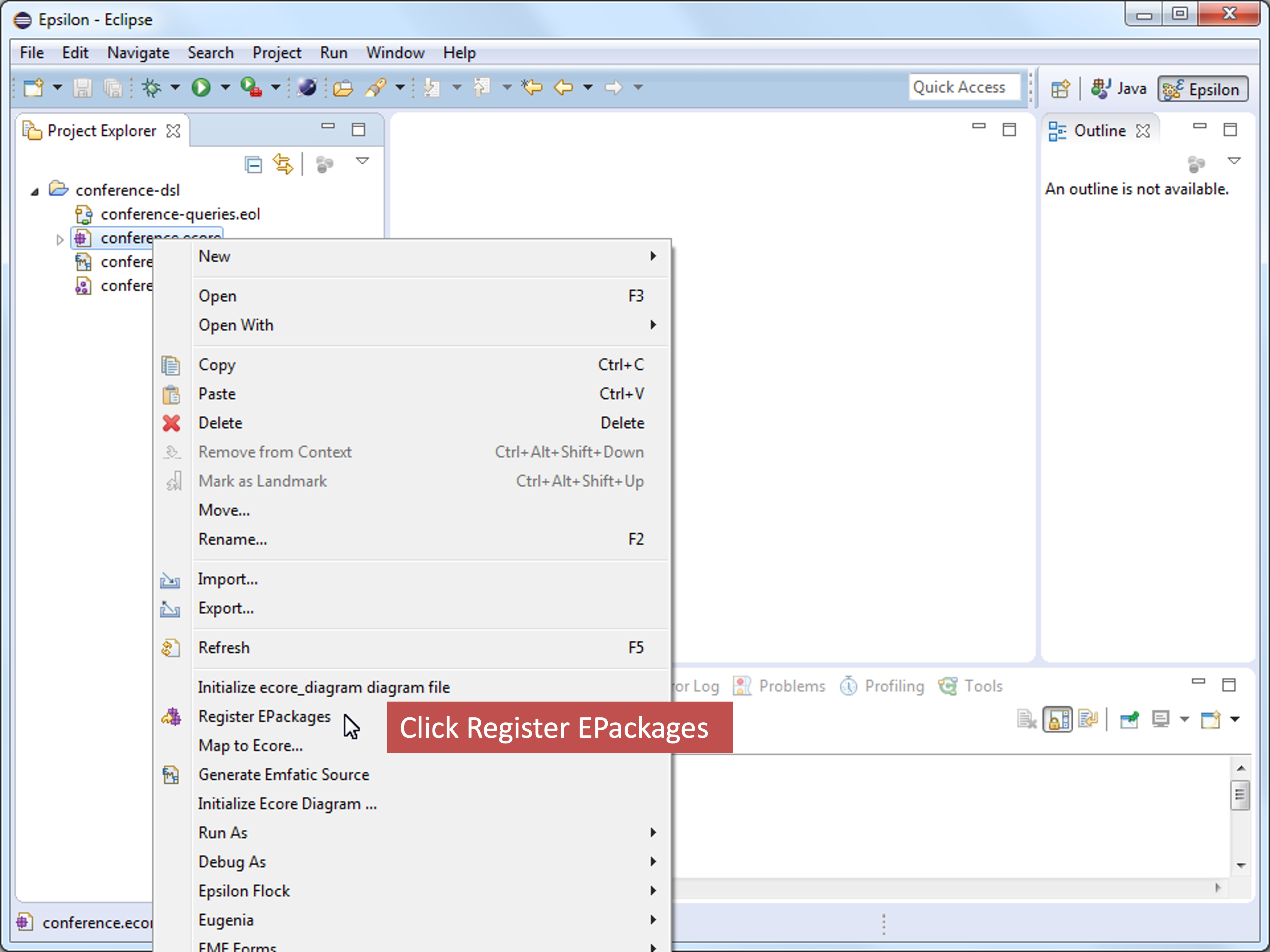The width and height of the screenshot is (1270, 952).
Task: Click Register EPackages in context menu
Action: tap(264, 716)
